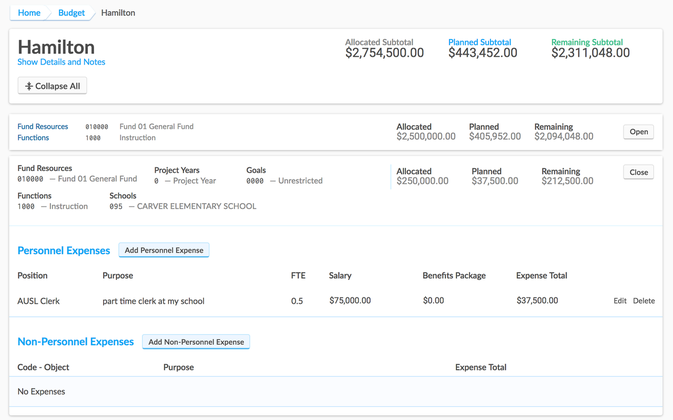
Task: Select the AUSL Clerk position row
Action: pyautogui.click(x=39, y=300)
